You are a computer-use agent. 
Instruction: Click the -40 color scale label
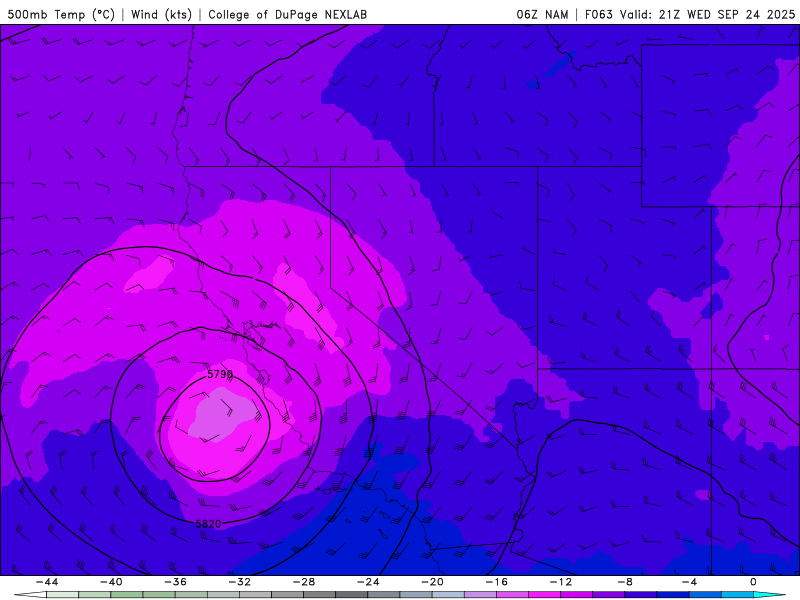click(x=111, y=582)
